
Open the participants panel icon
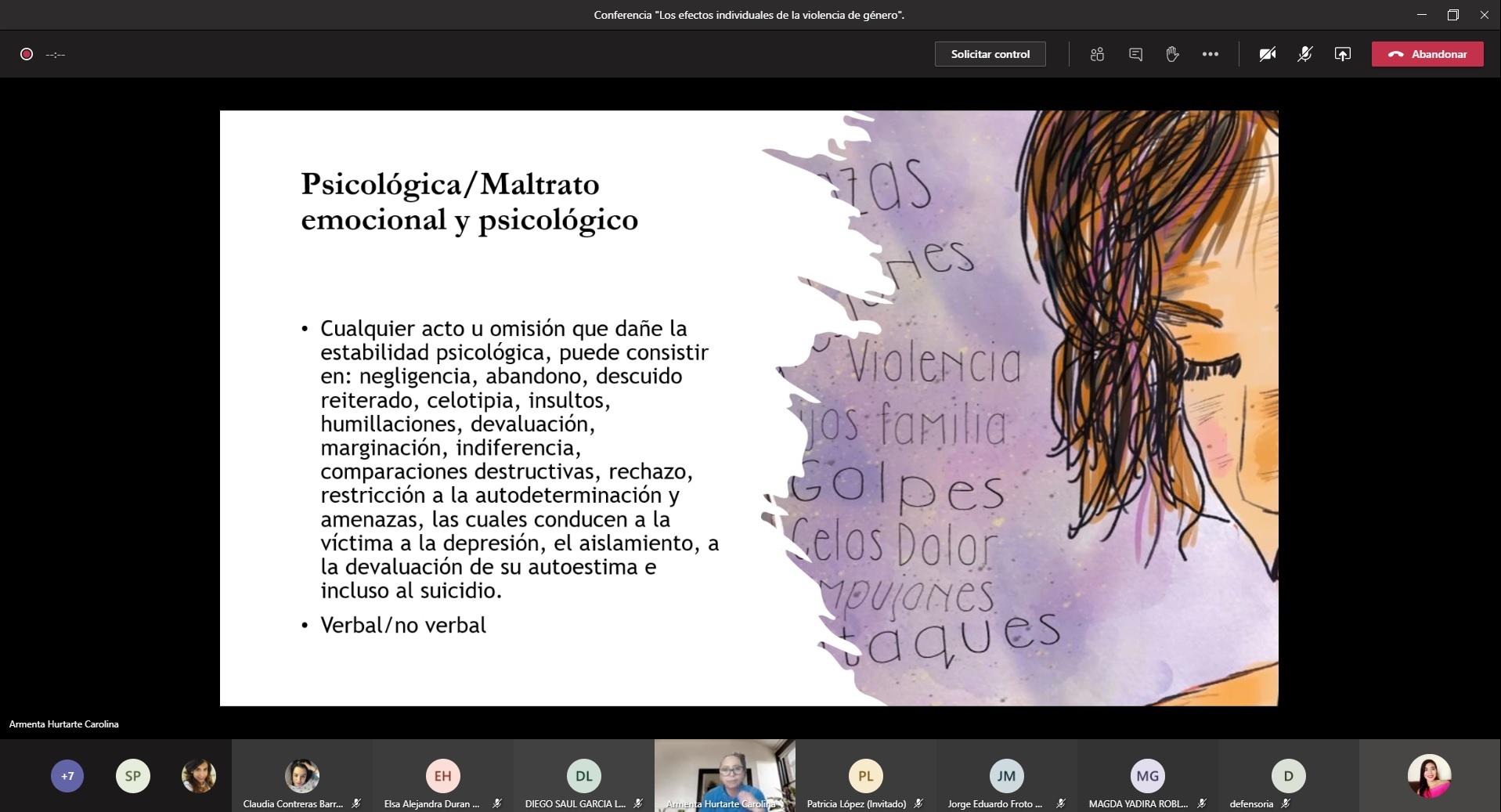[1097, 54]
